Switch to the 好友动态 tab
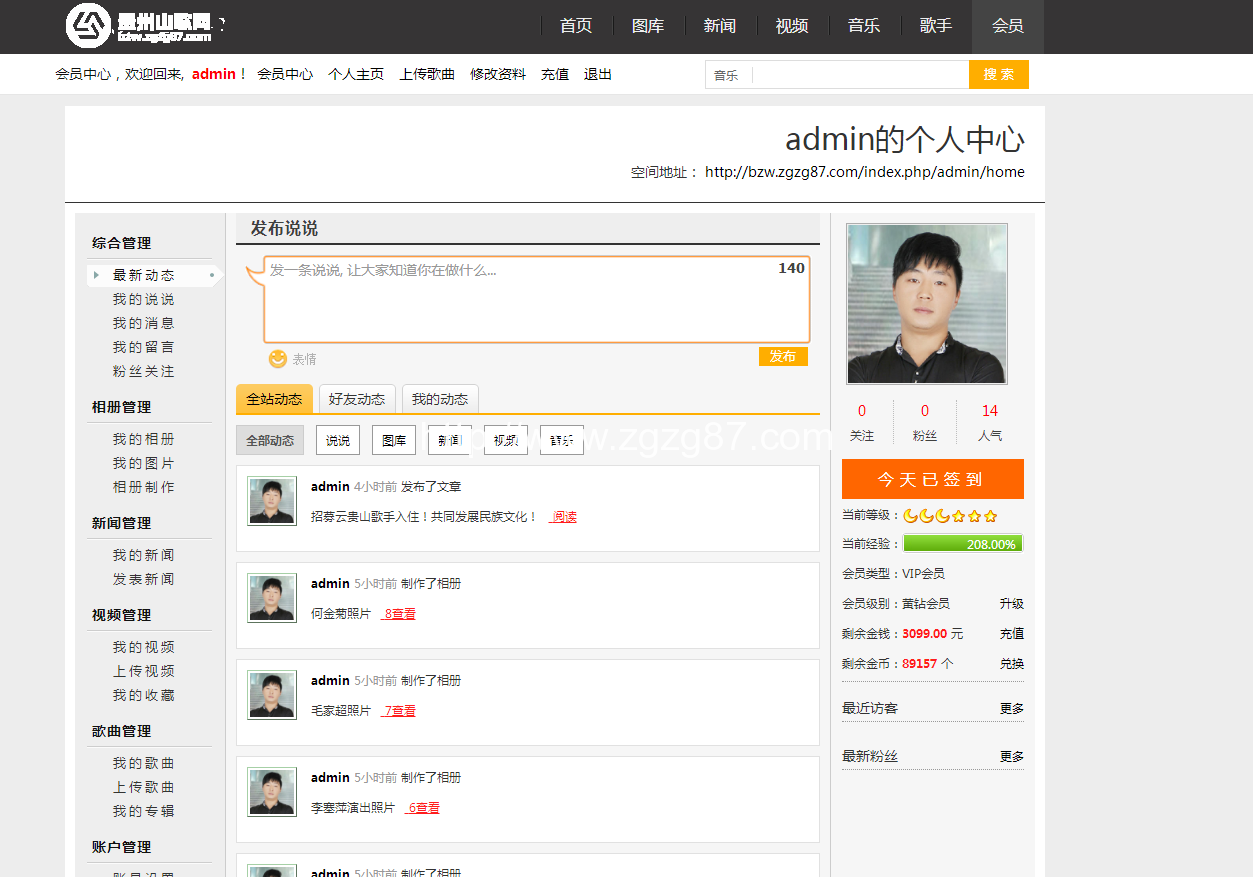Screen dimensions: 1253x877 click(357, 399)
